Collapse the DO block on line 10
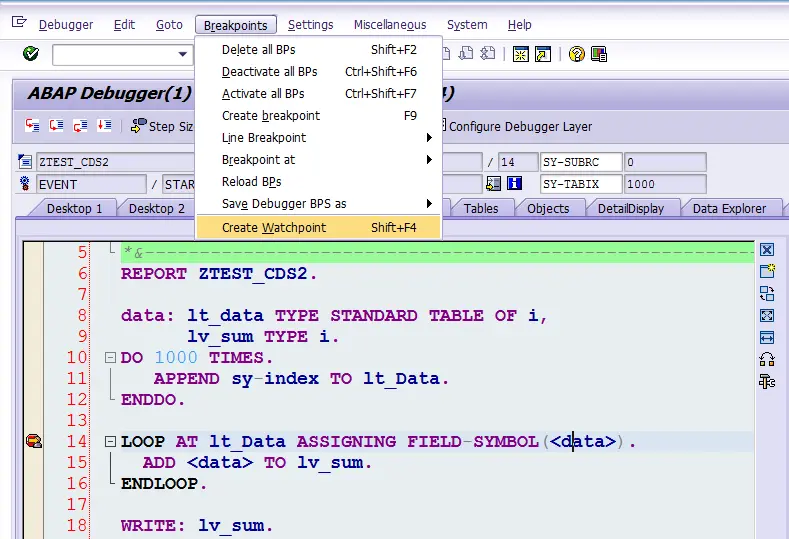This screenshot has width=789, height=539. tap(110, 358)
